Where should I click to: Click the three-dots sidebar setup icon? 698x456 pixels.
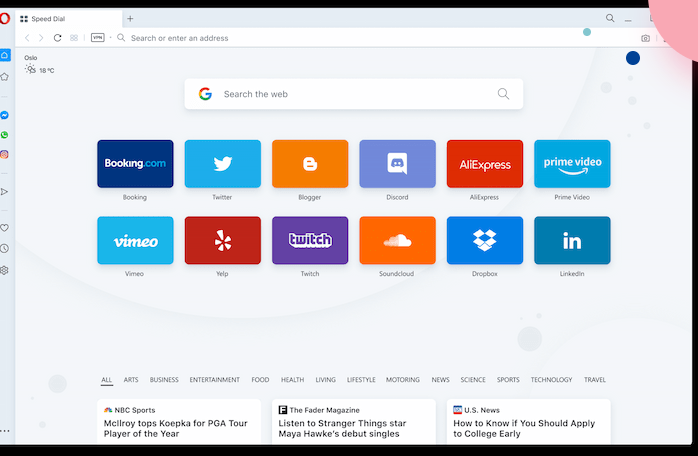[5, 431]
